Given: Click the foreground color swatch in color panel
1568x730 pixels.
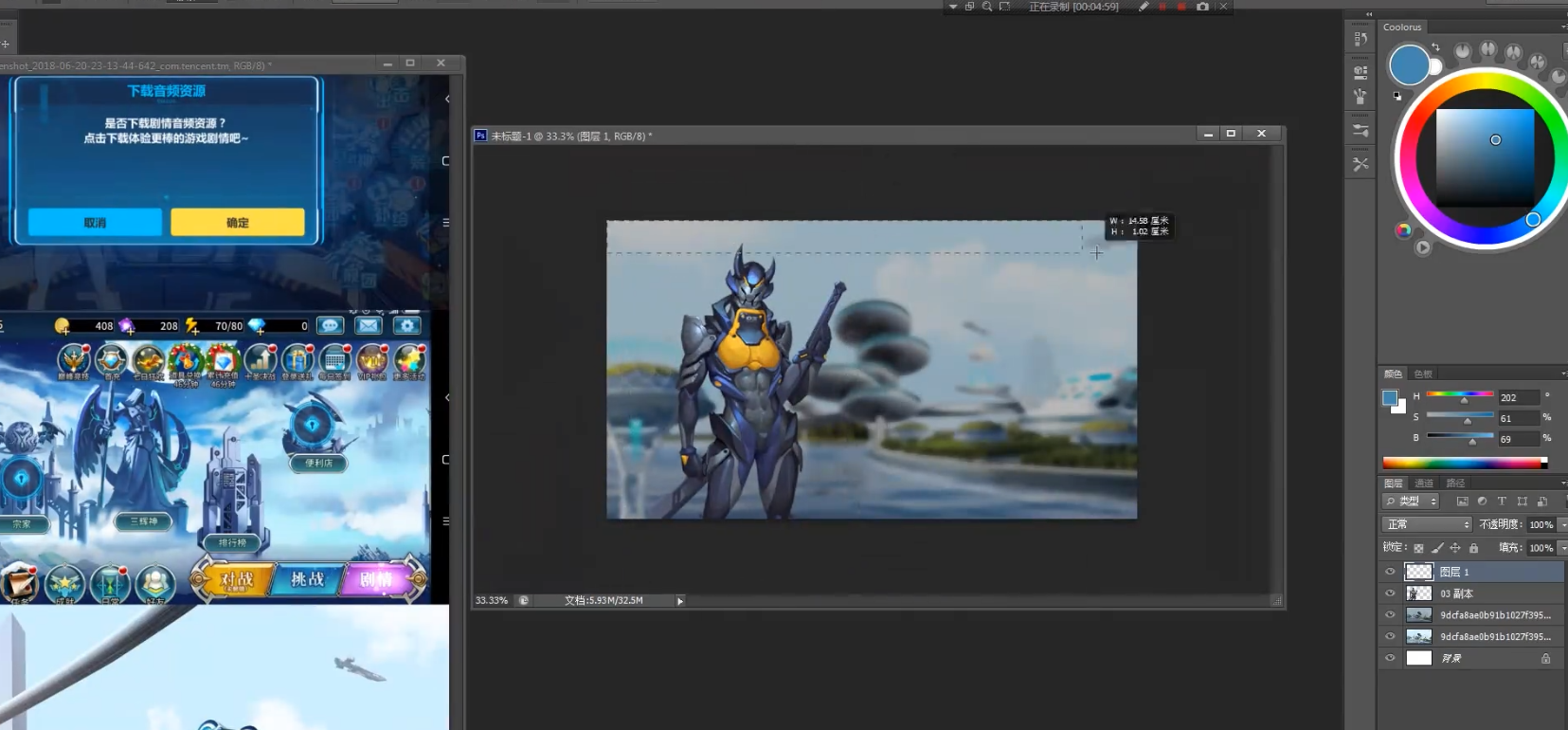Looking at the screenshot, I should pyautogui.click(x=1390, y=397).
